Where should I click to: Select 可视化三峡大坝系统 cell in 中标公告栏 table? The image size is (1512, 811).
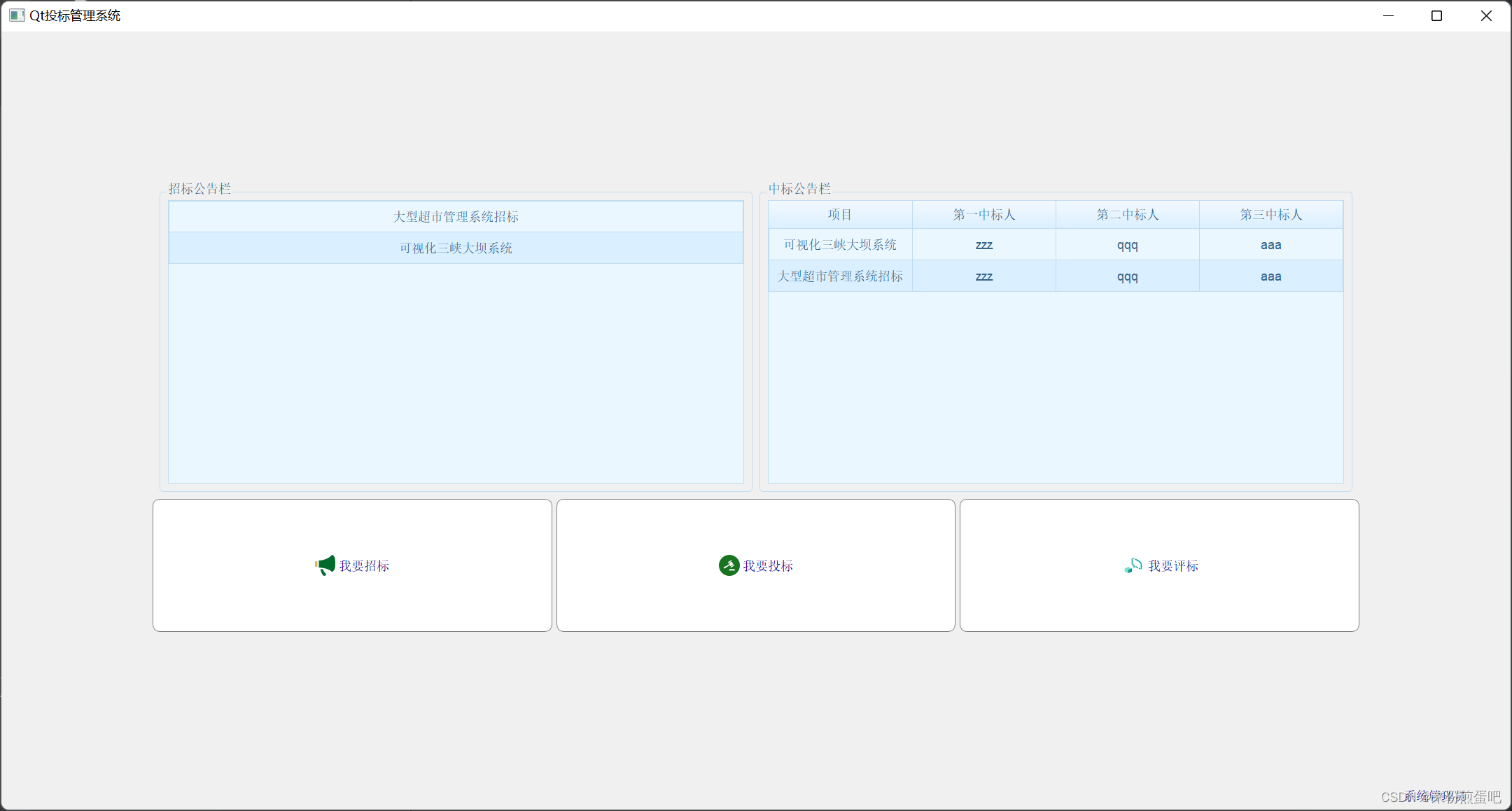(840, 245)
